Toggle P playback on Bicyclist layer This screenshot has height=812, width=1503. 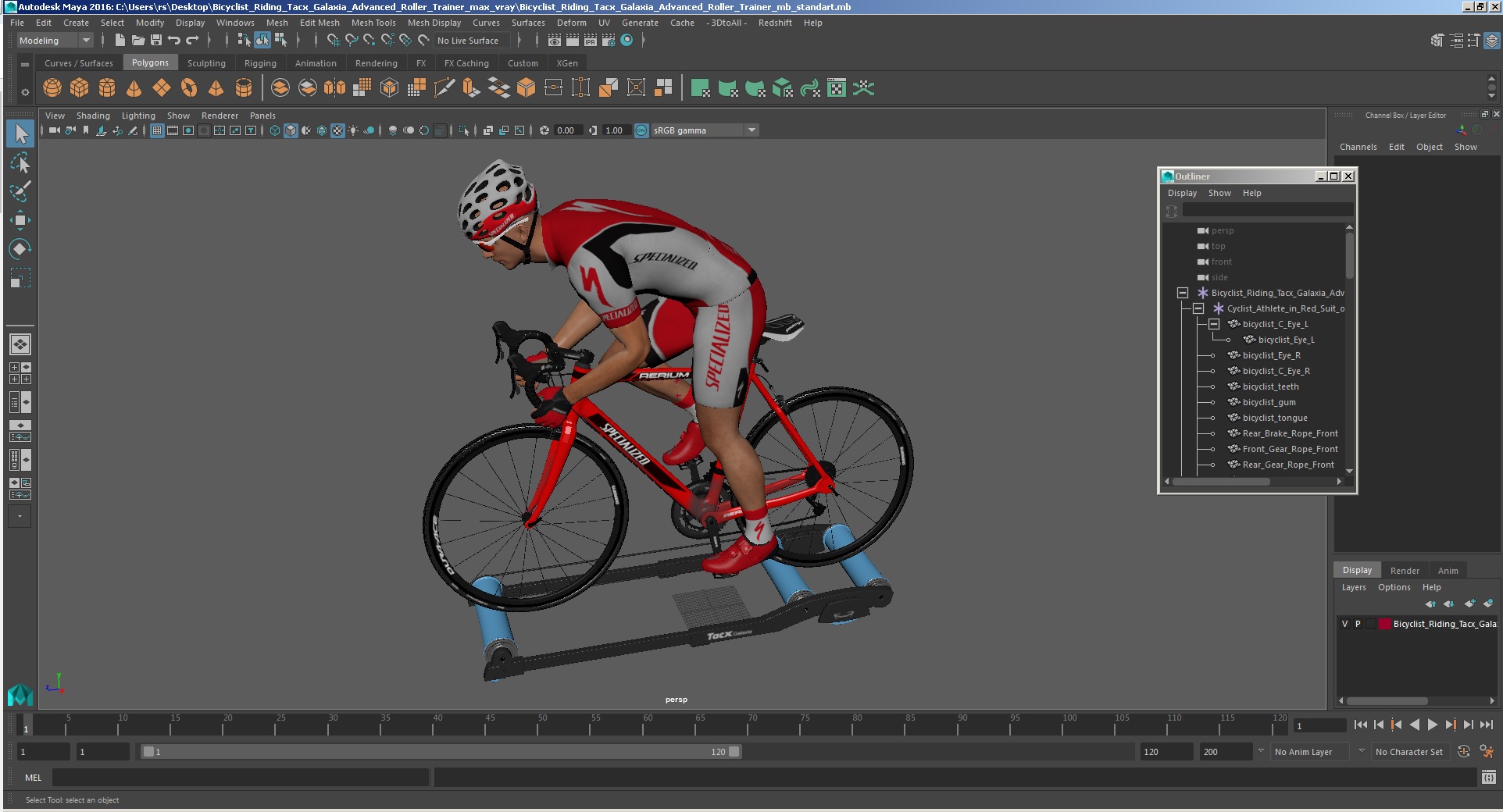point(1358,624)
